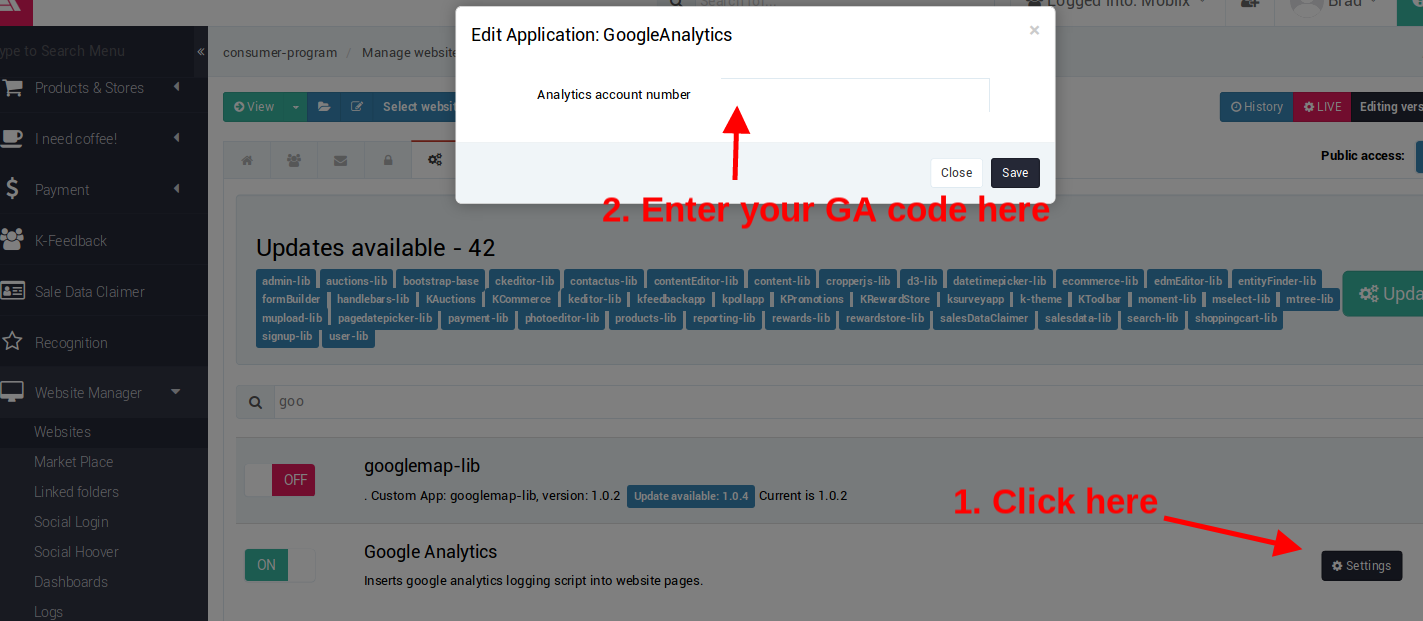Collapse the Website Manager submenu arrow
The image size is (1423, 621).
coord(176,392)
